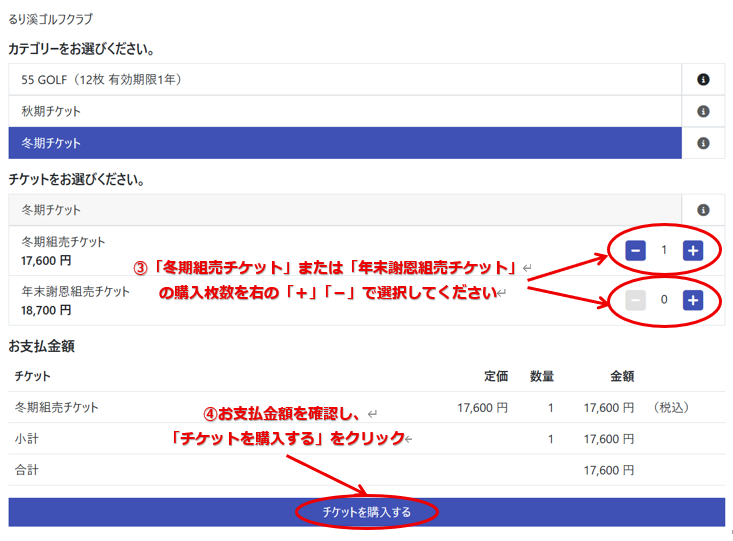Click the るり渓ゴルフクラブ title text
The image size is (733, 541).
[x=59, y=19]
